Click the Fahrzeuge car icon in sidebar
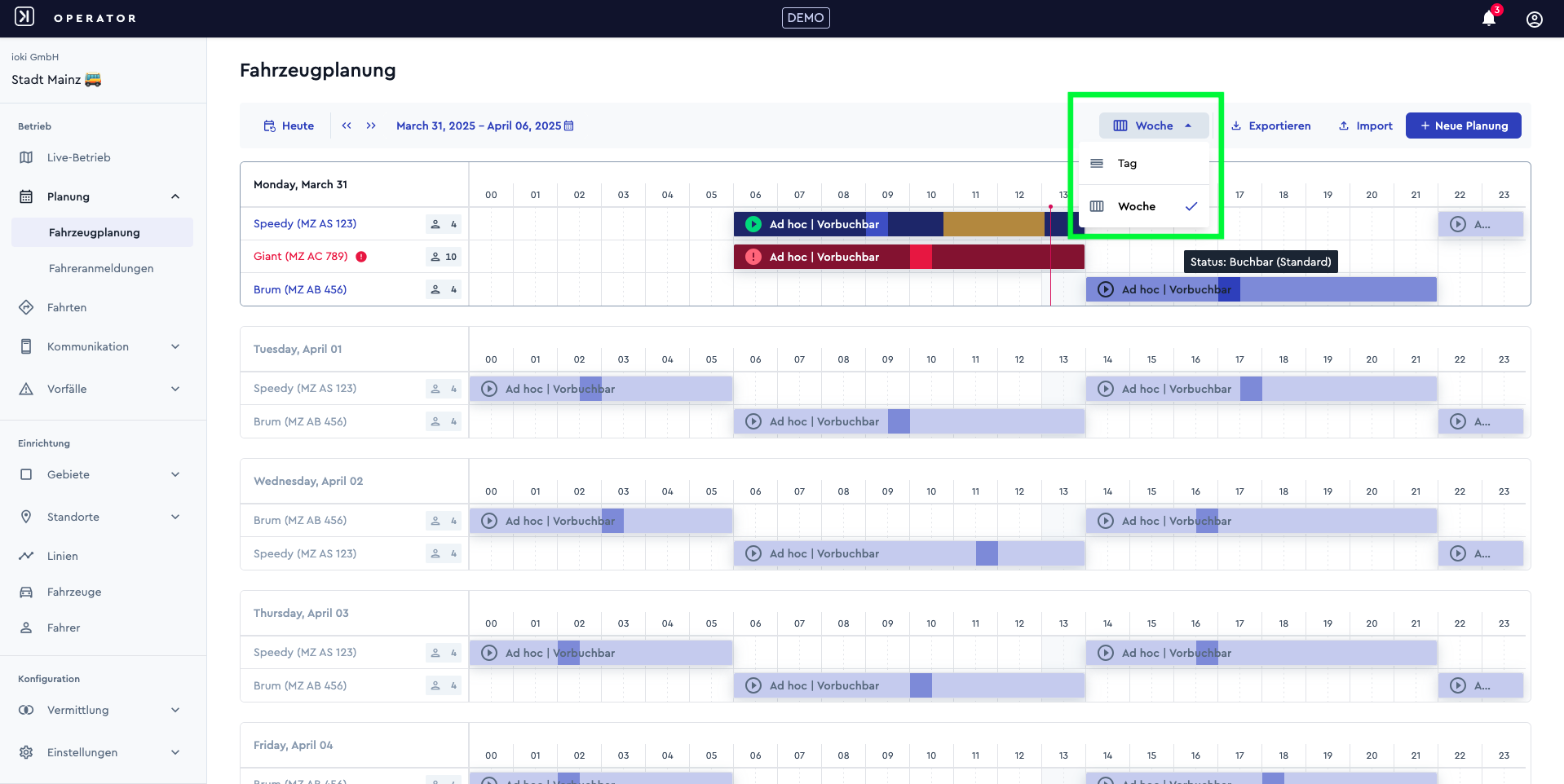Image resolution: width=1564 pixels, height=784 pixels. point(26,592)
